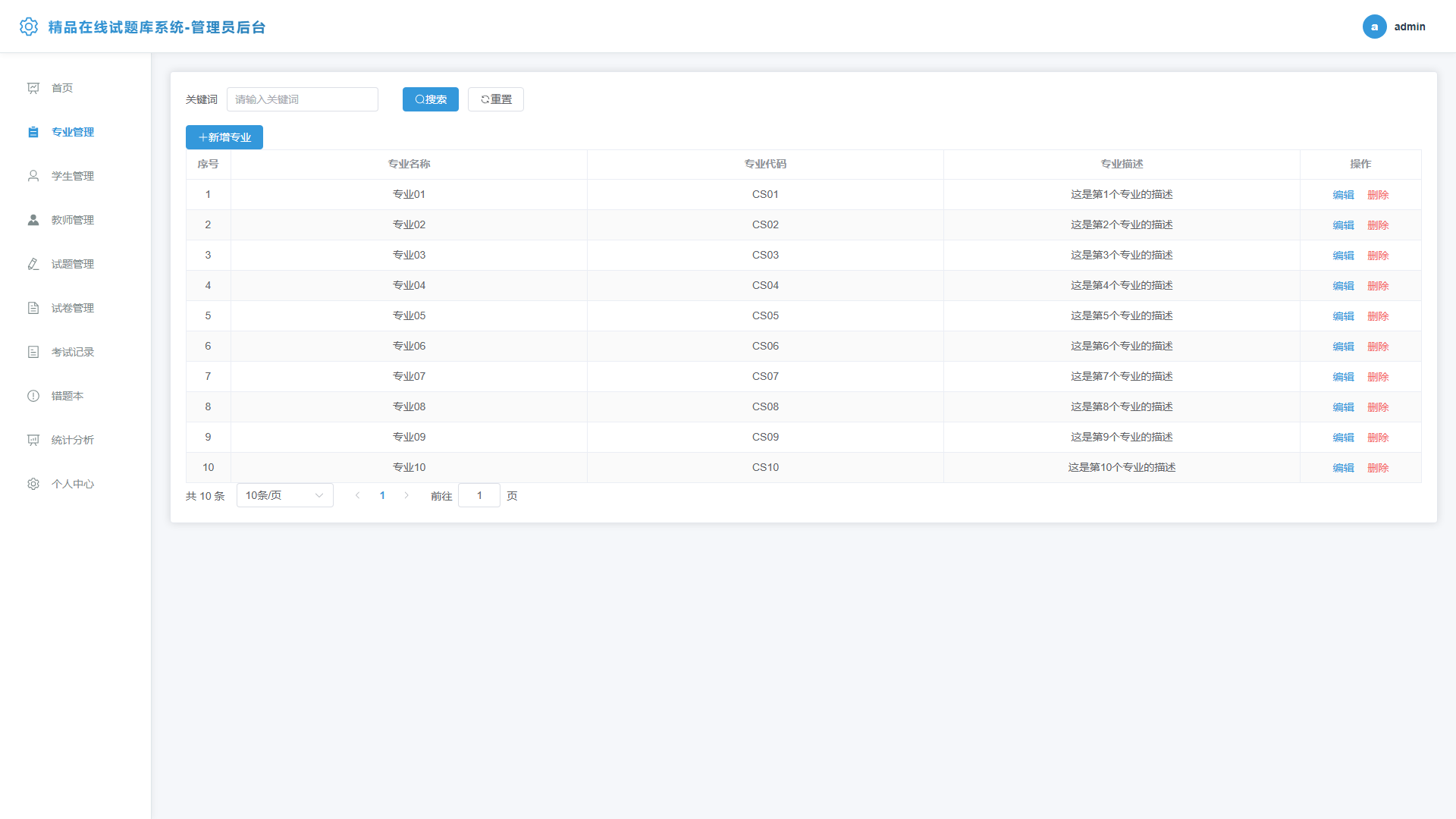Click the CS01 code cell
Image resolution: width=1456 pixels, height=819 pixels.
[766, 194]
